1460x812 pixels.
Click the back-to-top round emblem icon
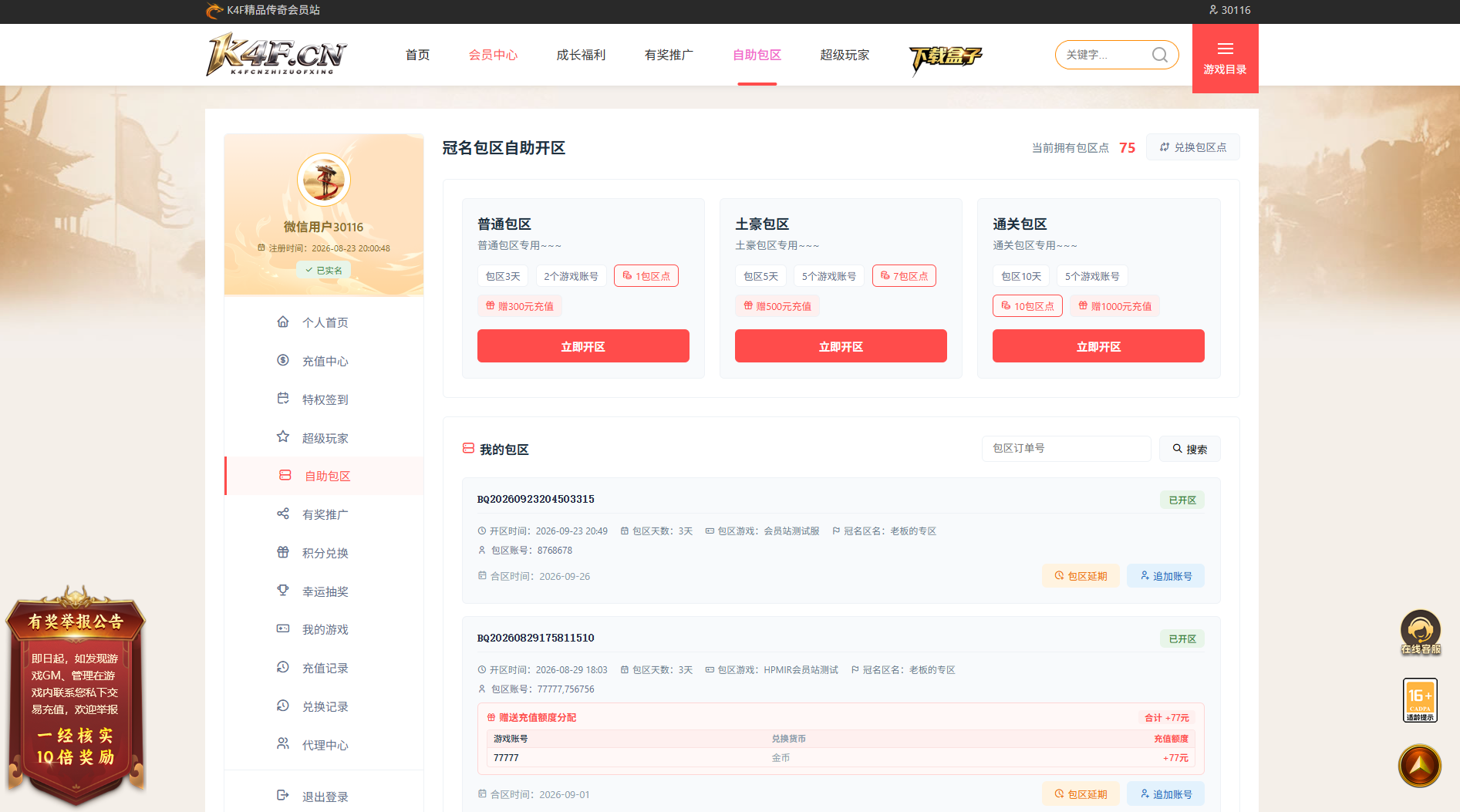1420,766
